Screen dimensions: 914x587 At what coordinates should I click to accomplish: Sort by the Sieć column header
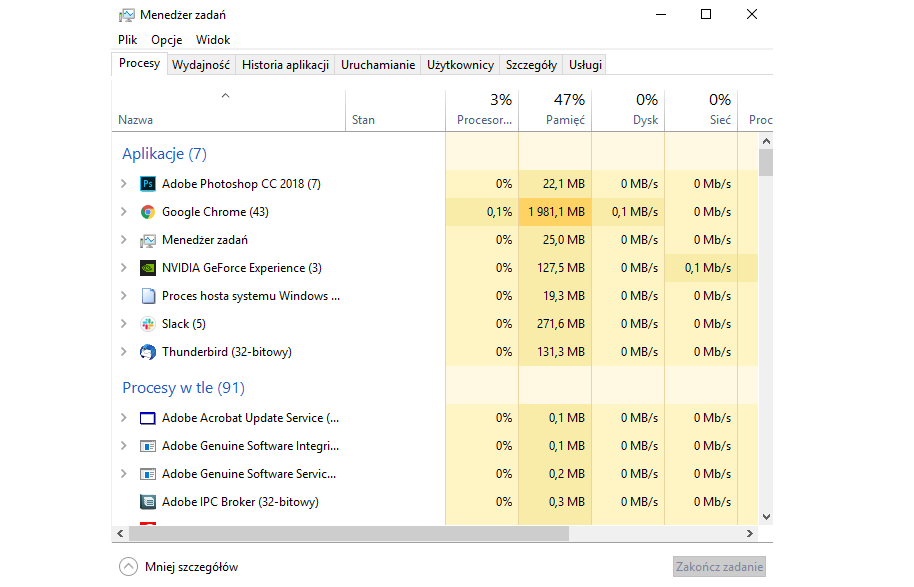coord(701,111)
